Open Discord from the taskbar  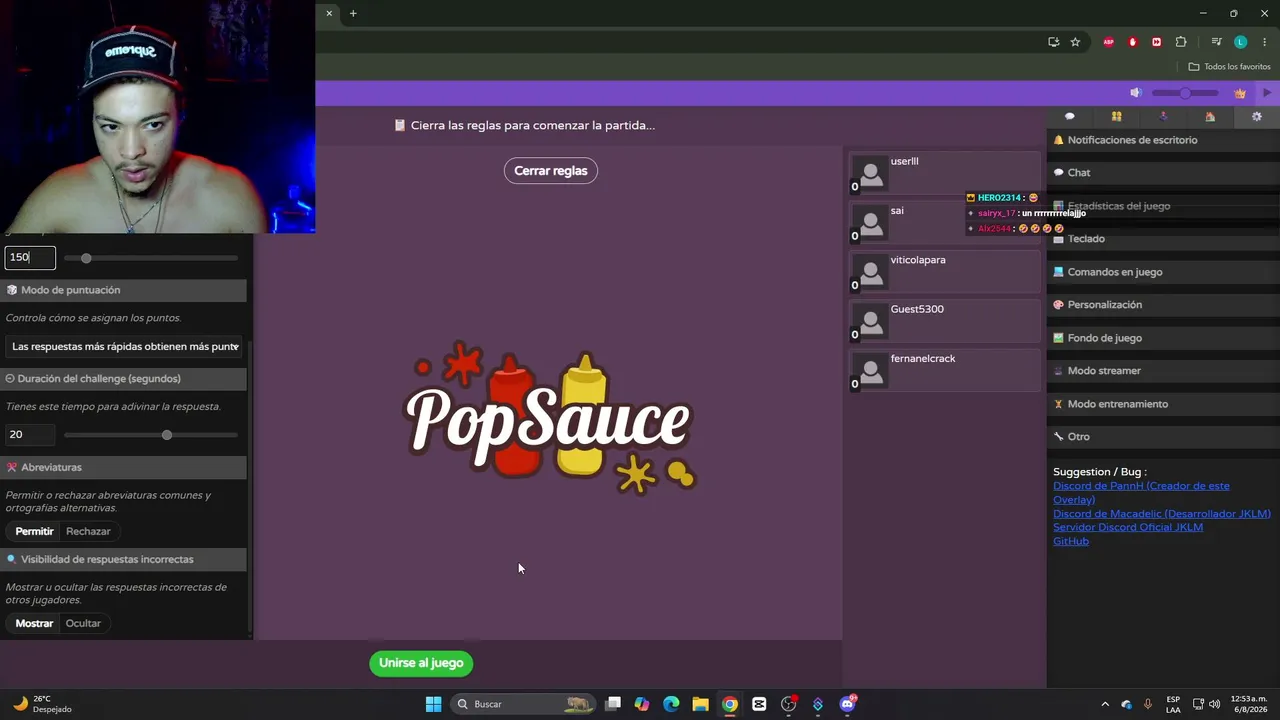848,703
